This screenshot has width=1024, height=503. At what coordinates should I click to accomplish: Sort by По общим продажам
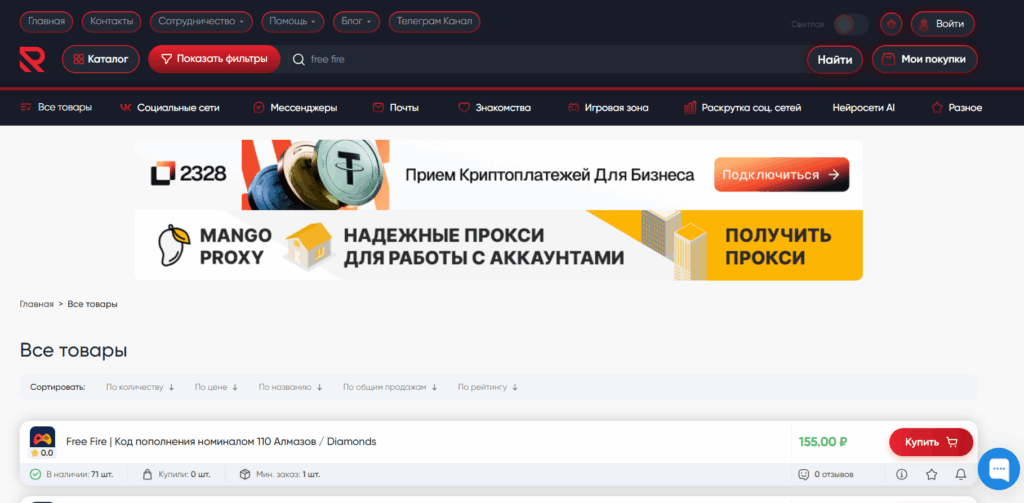(x=390, y=387)
